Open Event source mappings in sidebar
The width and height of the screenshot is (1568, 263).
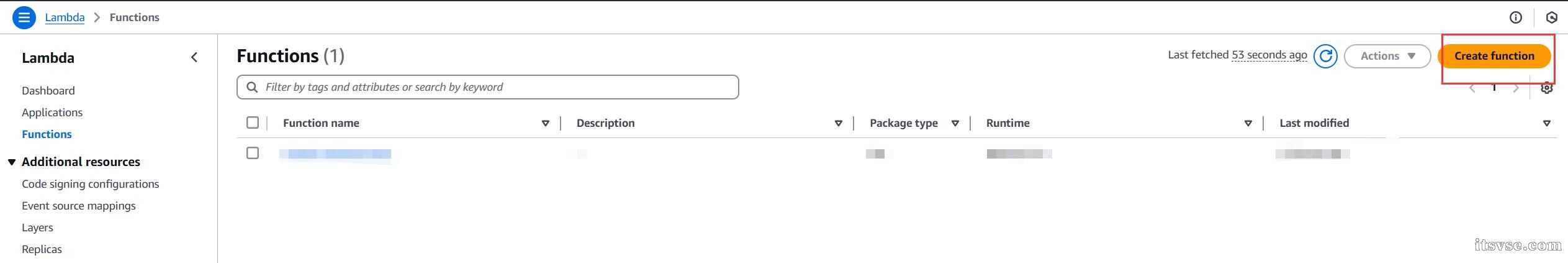point(79,206)
